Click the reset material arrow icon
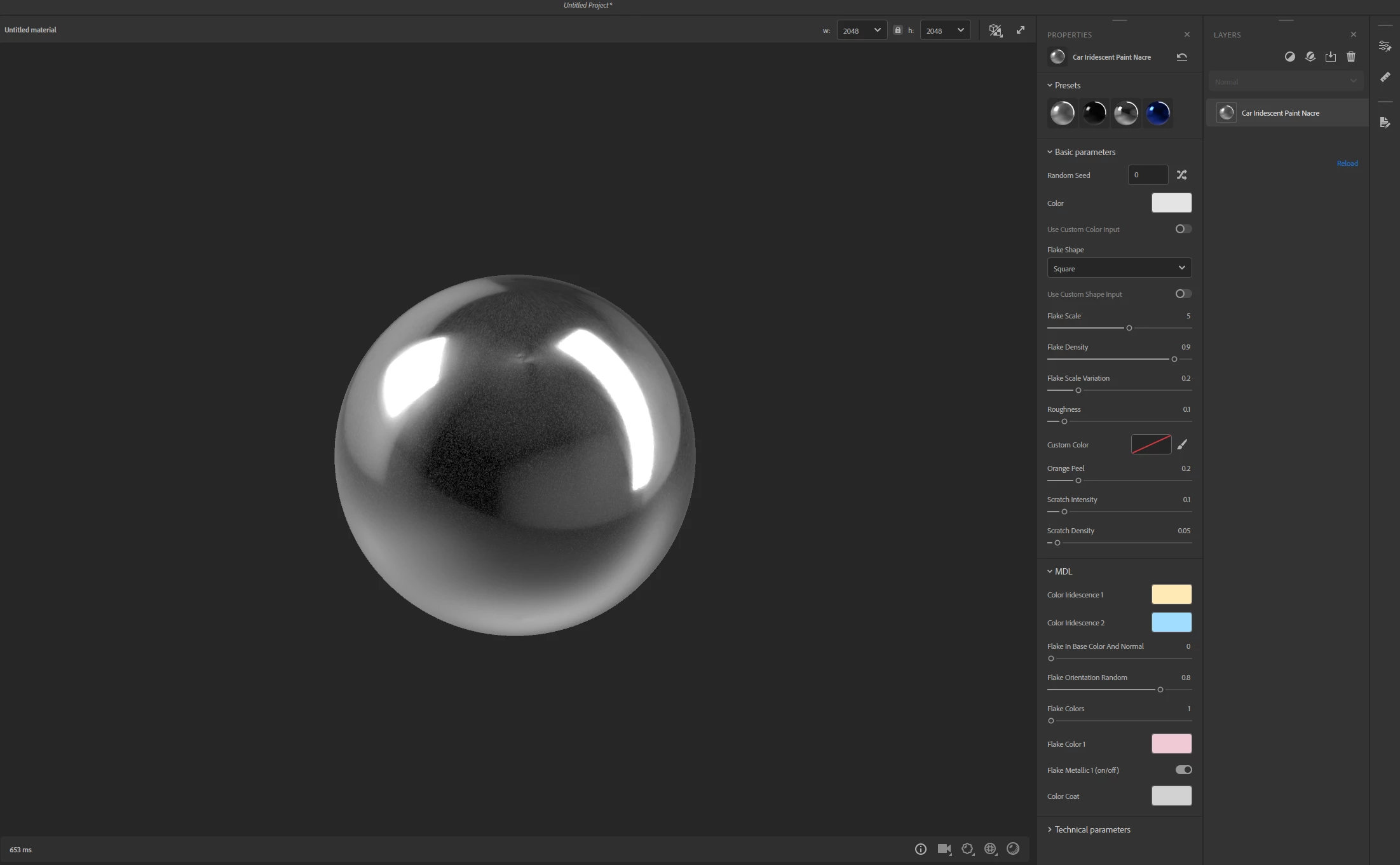This screenshot has height=865, width=1400. (x=1181, y=57)
